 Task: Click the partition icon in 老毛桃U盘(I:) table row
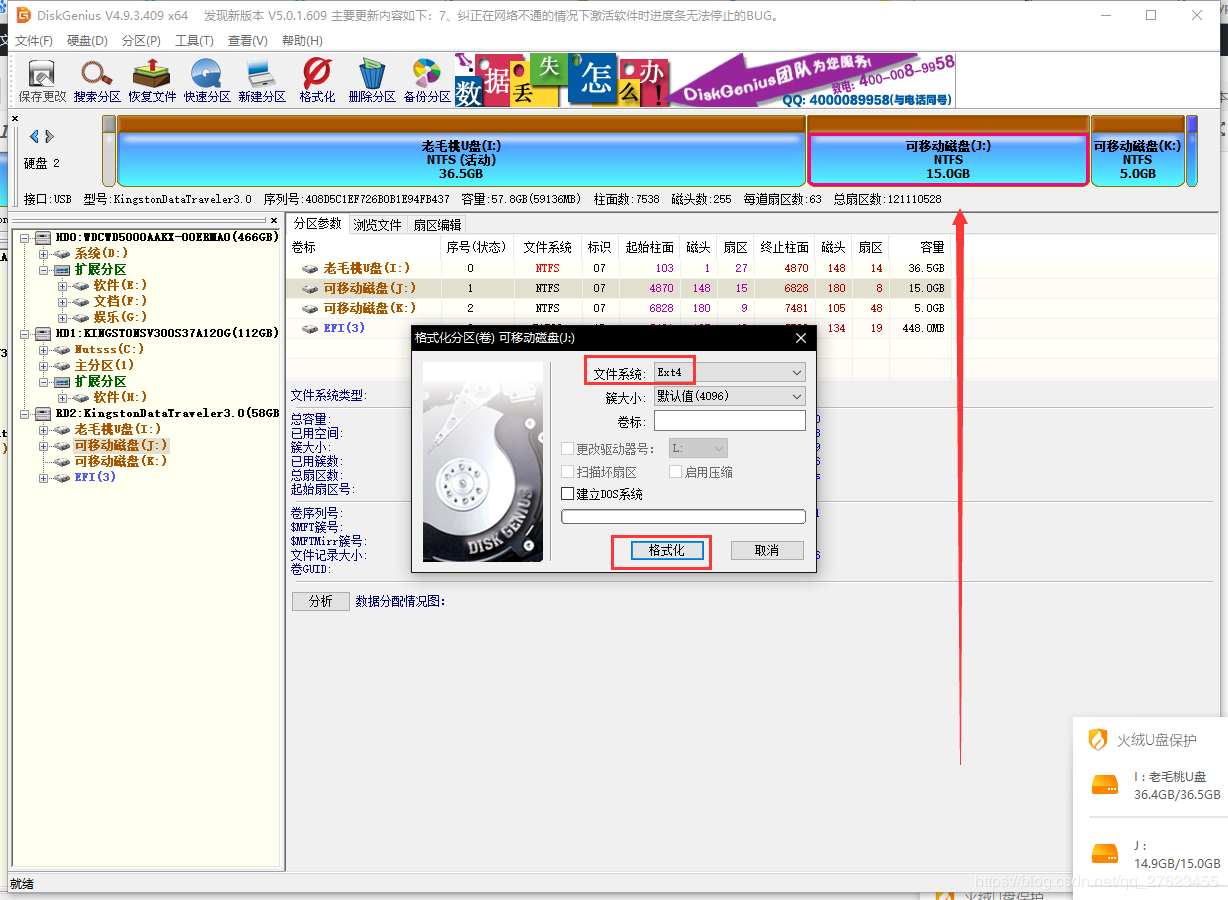[x=311, y=268]
